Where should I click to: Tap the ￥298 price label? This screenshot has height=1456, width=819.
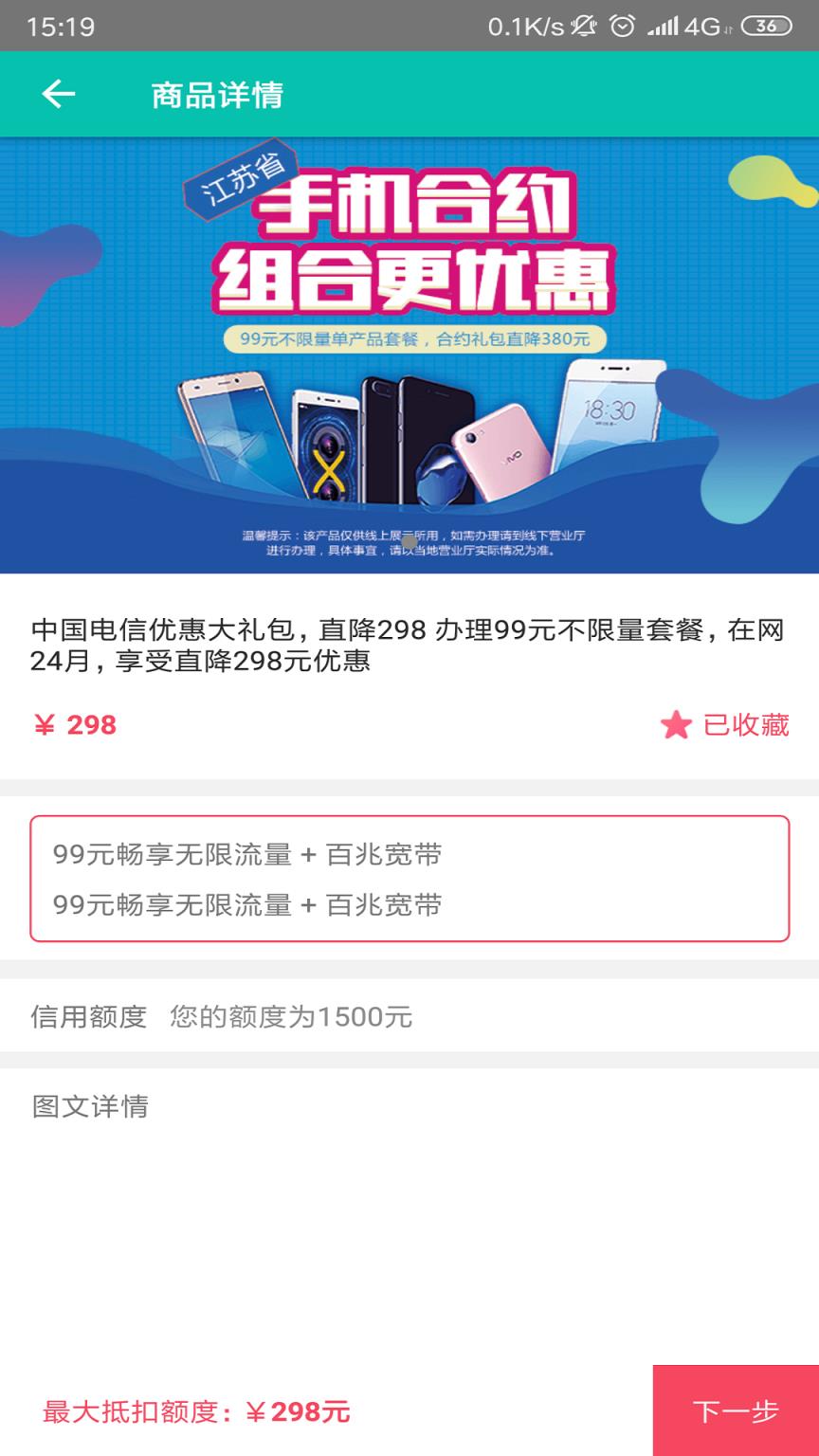[x=75, y=725]
